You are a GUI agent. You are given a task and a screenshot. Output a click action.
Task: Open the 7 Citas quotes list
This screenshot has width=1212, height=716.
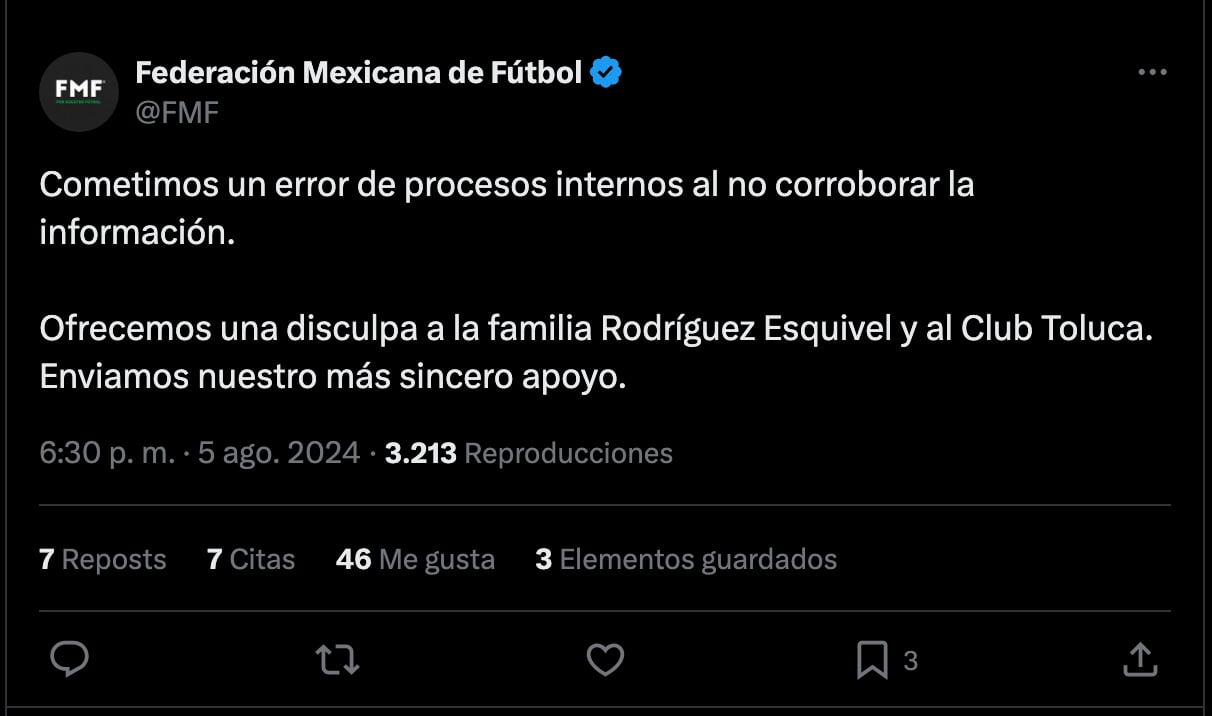(251, 559)
